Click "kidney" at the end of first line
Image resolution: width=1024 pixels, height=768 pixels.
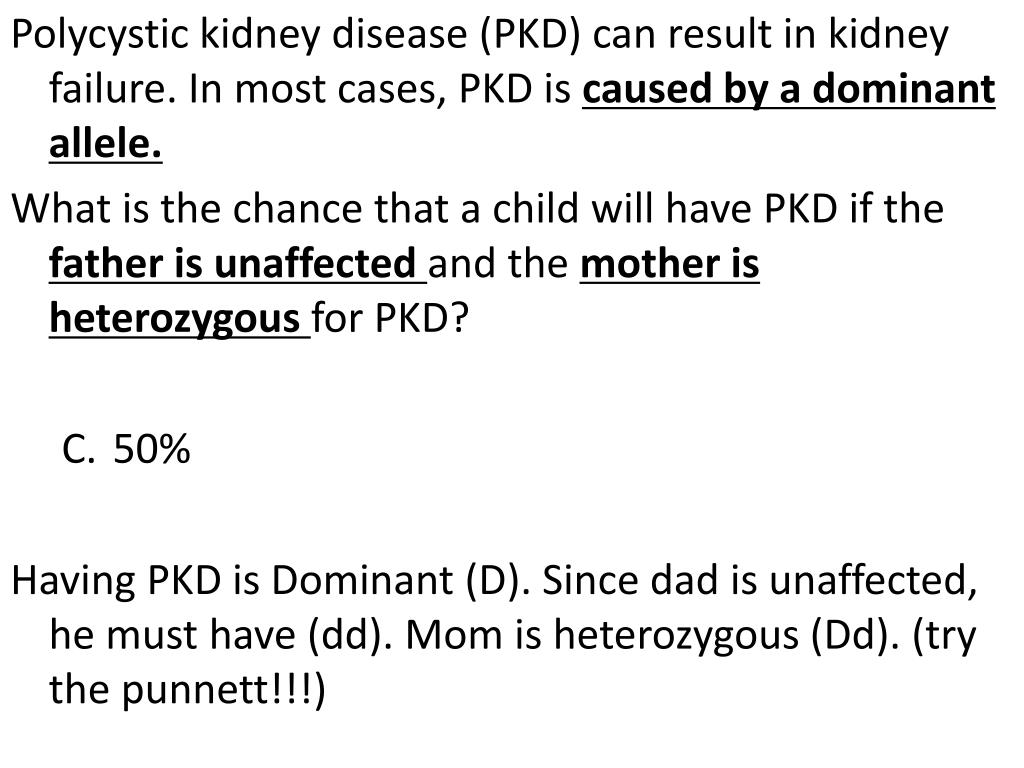click(x=888, y=35)
